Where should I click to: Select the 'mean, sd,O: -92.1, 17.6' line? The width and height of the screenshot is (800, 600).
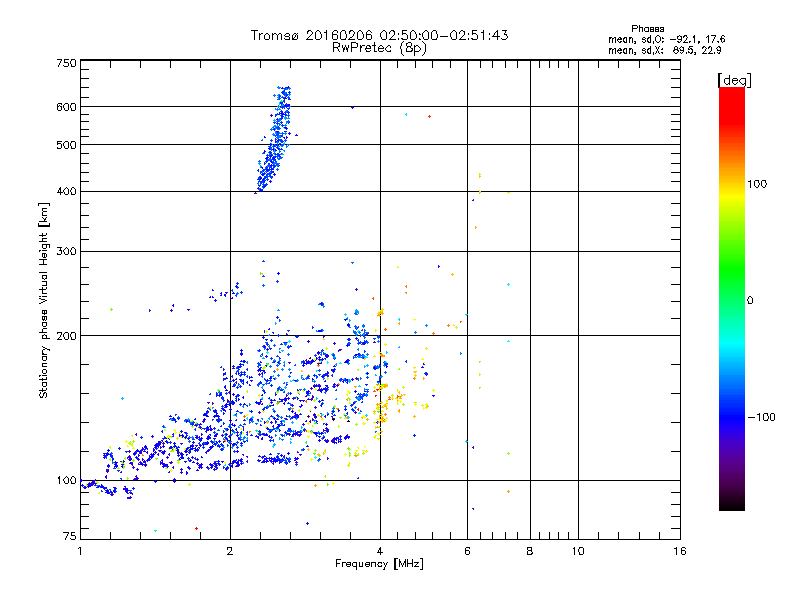click(666, 39)
